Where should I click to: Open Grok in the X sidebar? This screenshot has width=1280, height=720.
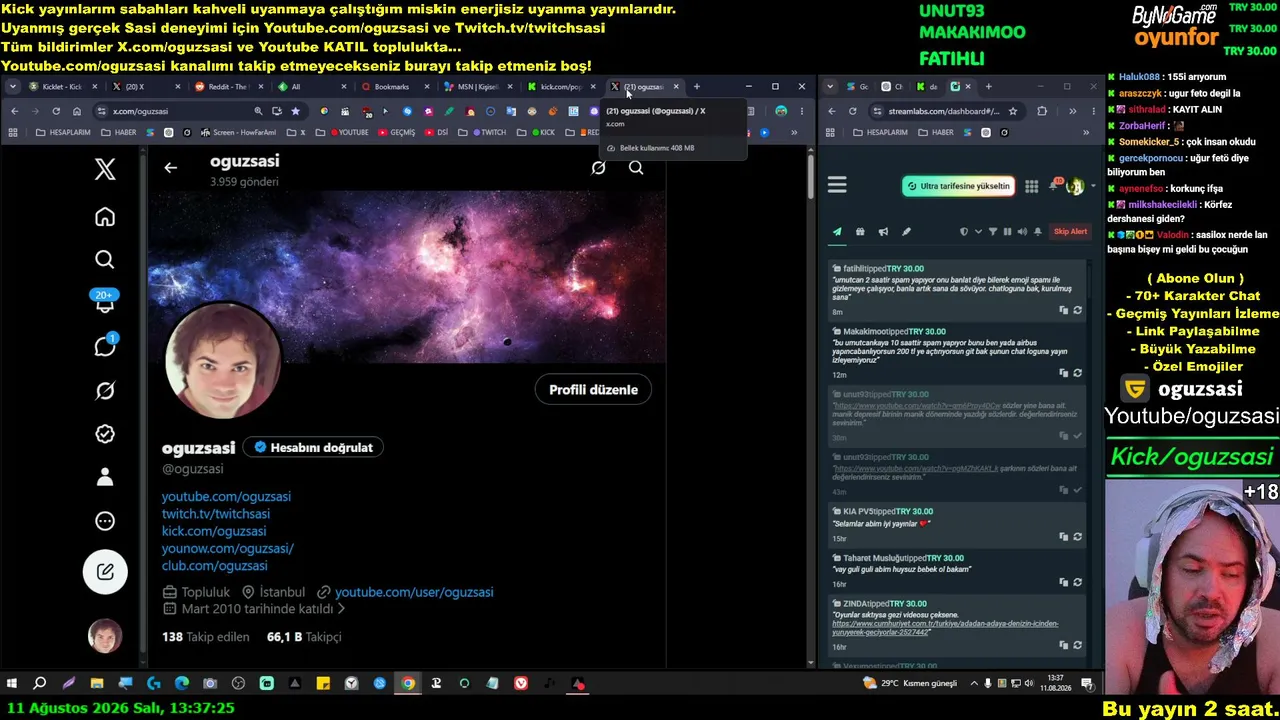click(105, 390)
